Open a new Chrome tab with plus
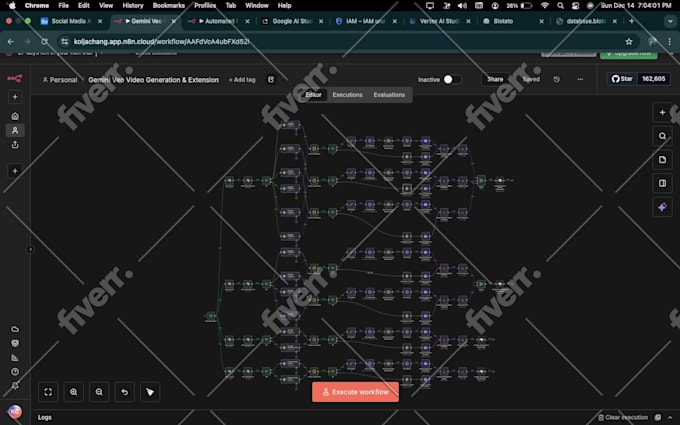 click(631, 21)
